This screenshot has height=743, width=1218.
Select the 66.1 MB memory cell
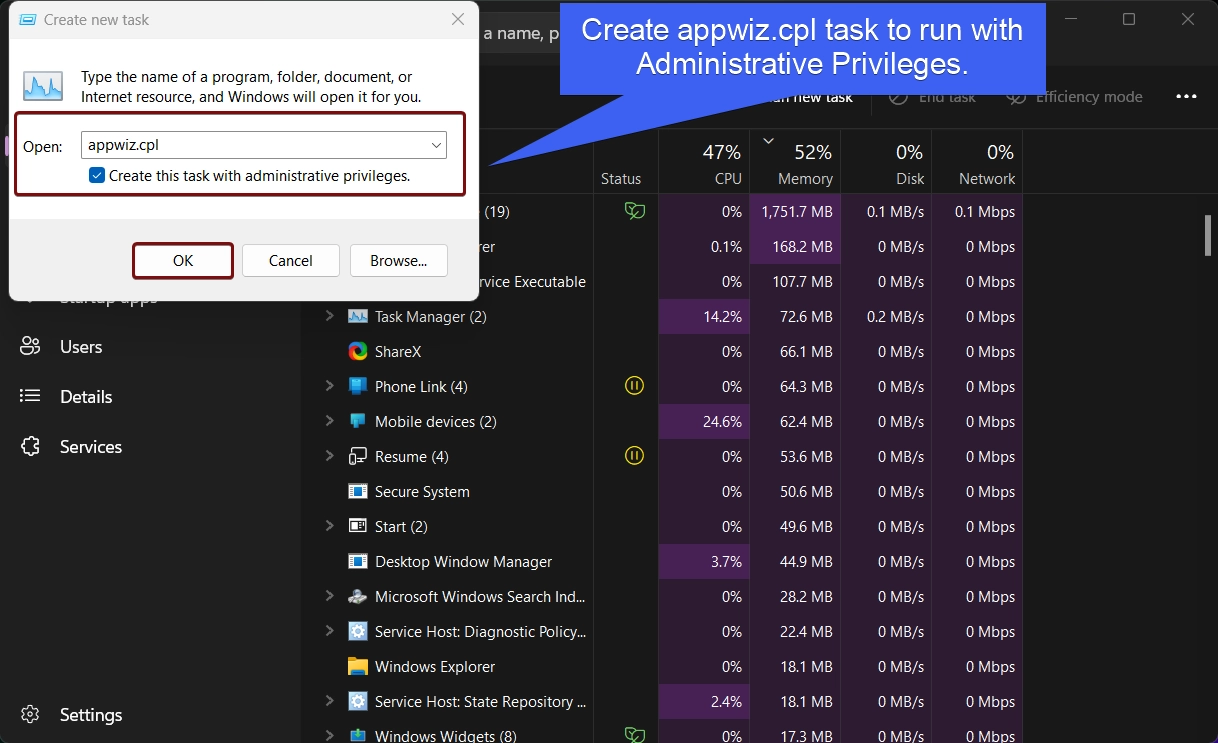click(x=795, y=351)
